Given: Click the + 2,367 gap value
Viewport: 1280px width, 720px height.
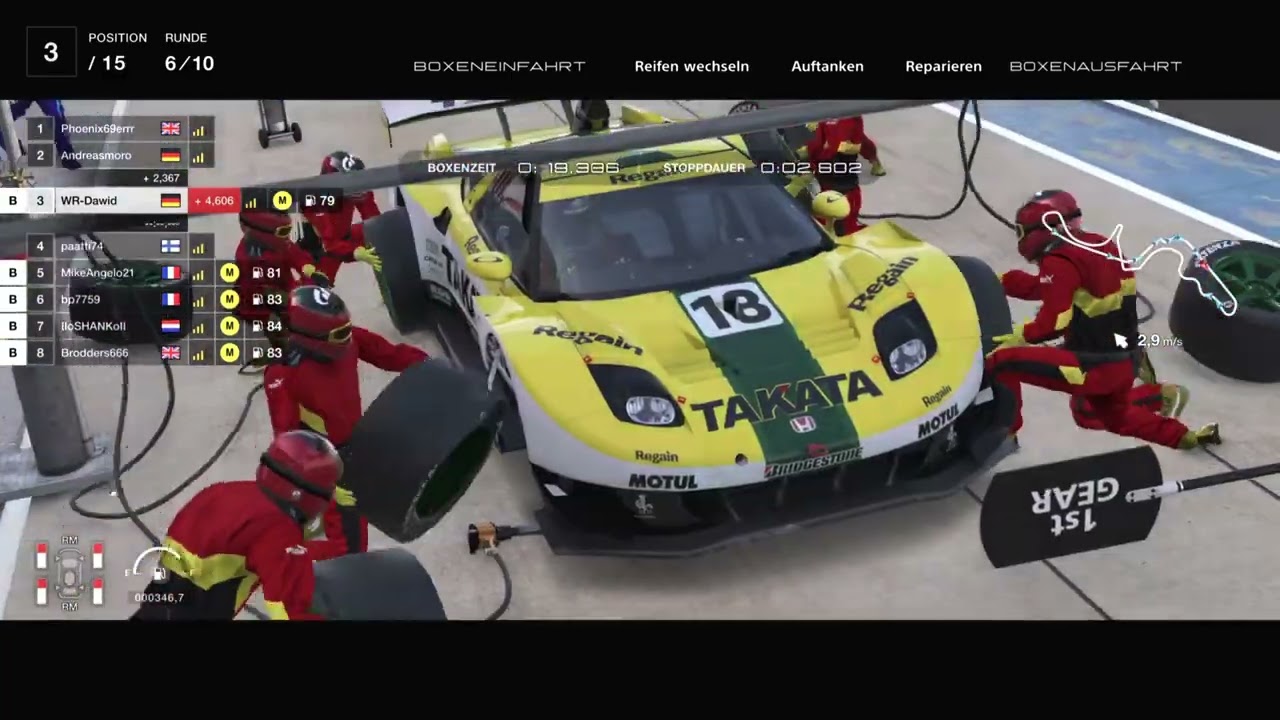Looking at the screenshot, I should pyautogui.click(x=161, y=178).
